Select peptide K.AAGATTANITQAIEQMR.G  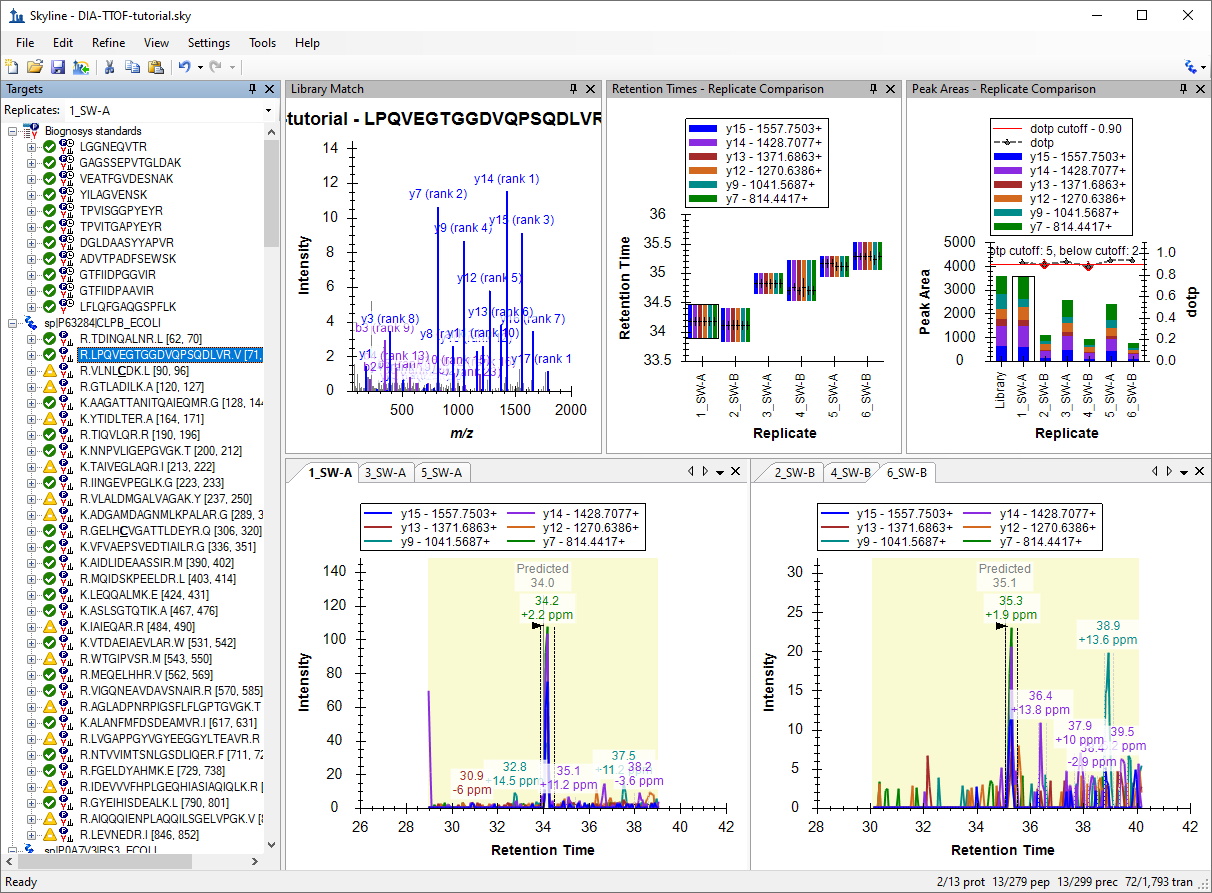pos(171,403)
